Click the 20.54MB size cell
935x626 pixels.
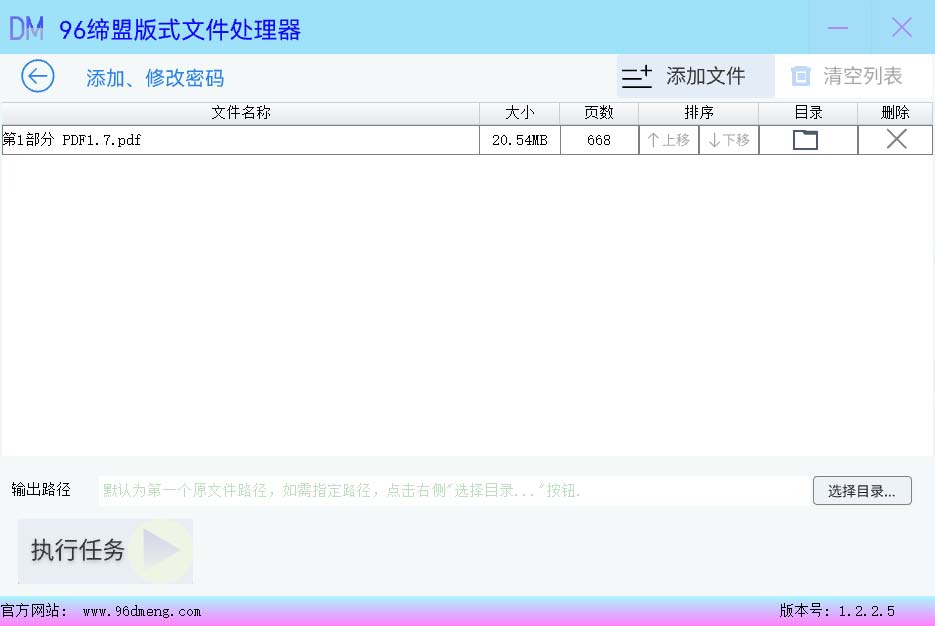[x=519, y=140]
